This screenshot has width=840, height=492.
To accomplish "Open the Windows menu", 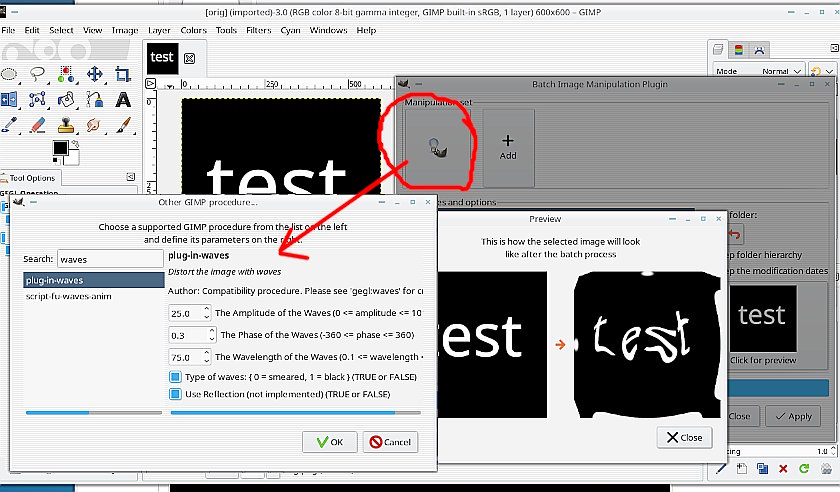I will tap(328, 31).
